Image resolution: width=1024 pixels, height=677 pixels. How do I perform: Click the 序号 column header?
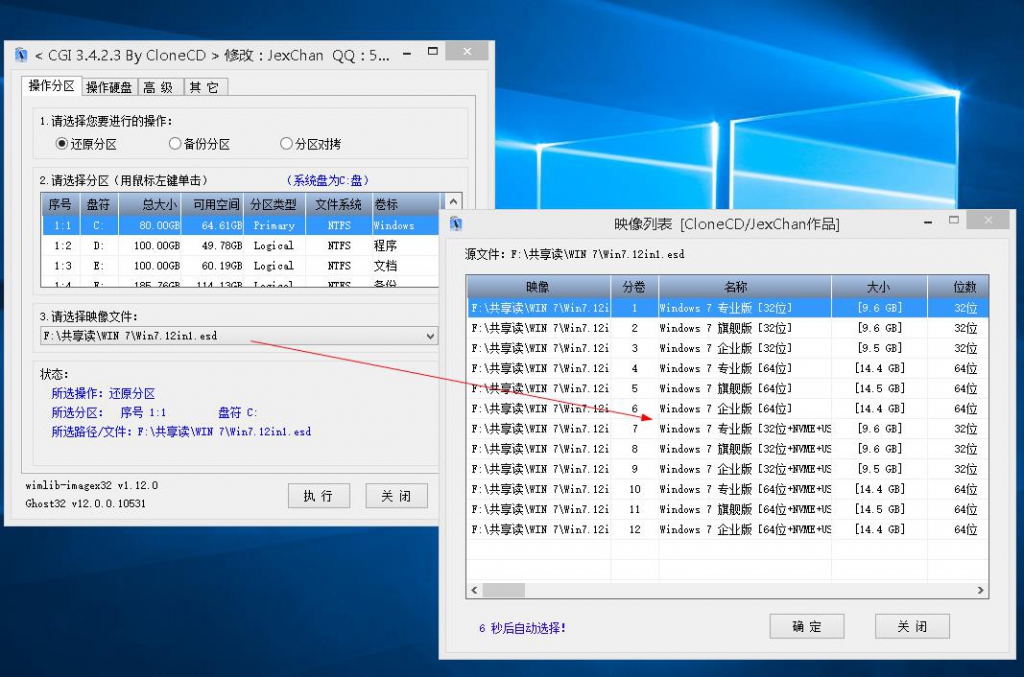(x=60, y=204)
